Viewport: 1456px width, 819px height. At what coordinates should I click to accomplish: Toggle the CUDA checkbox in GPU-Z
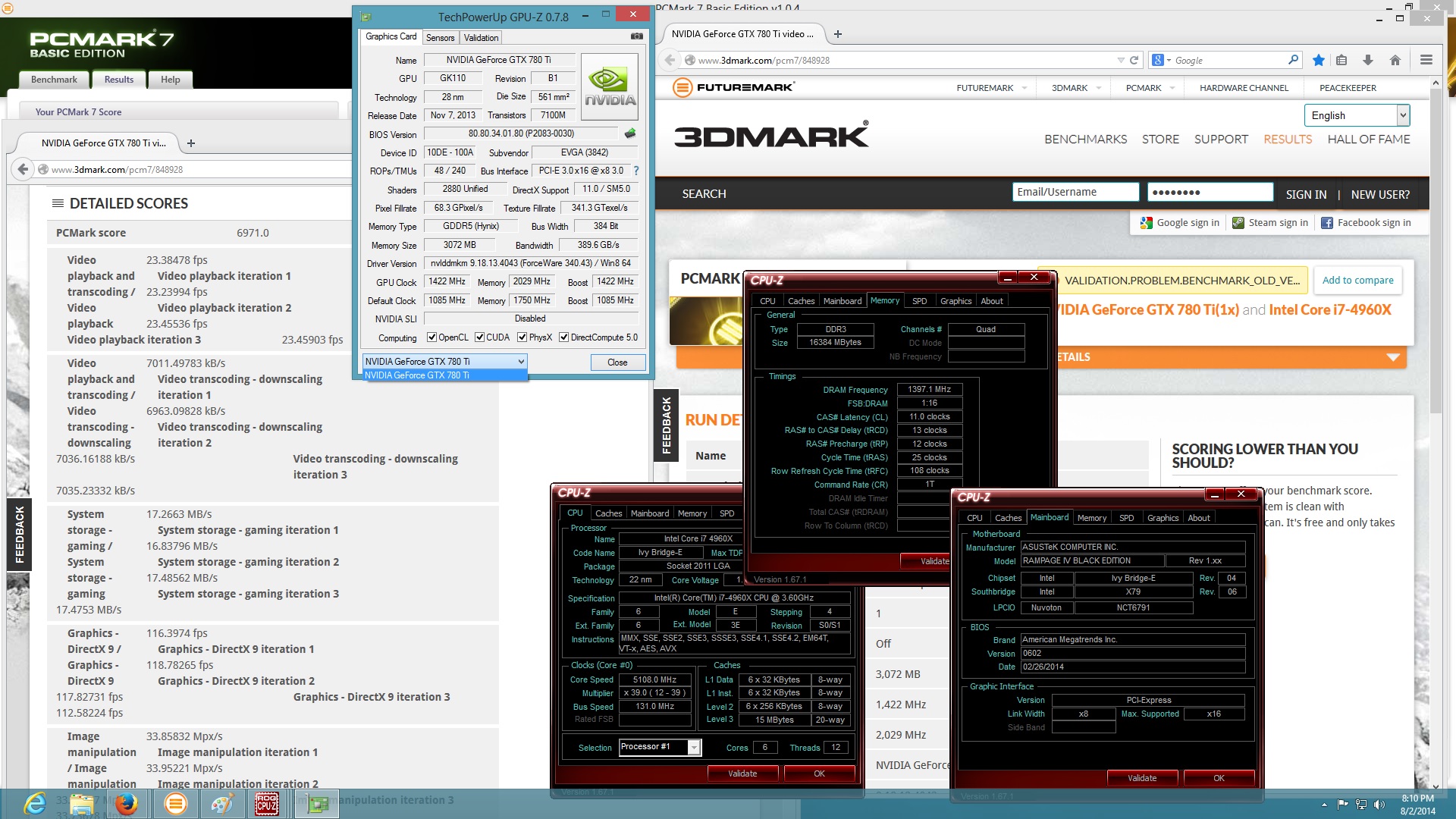(x=479, y=337)
